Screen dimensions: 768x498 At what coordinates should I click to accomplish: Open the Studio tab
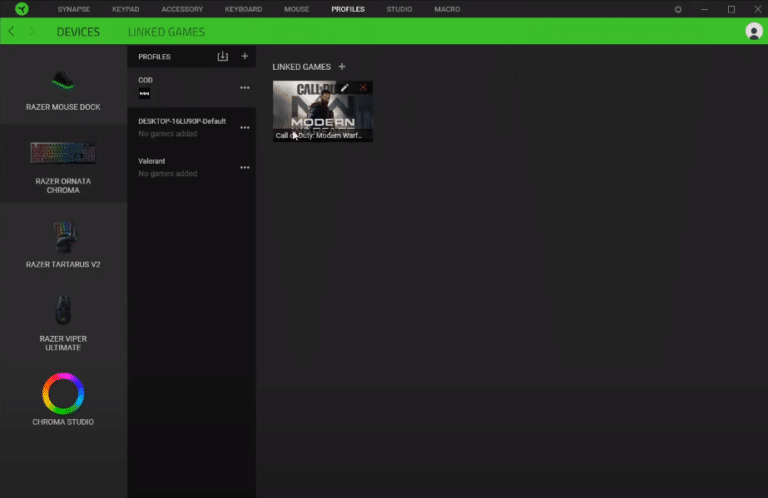[399, 9]
